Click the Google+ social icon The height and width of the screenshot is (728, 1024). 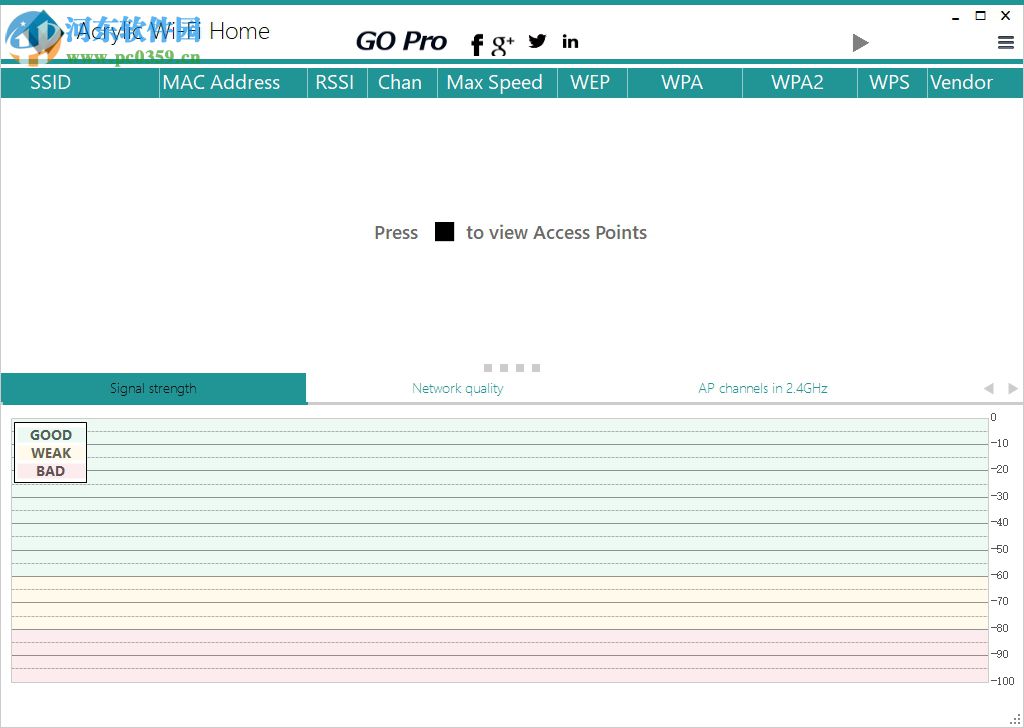pyautogui.click(x=503, y=43)
